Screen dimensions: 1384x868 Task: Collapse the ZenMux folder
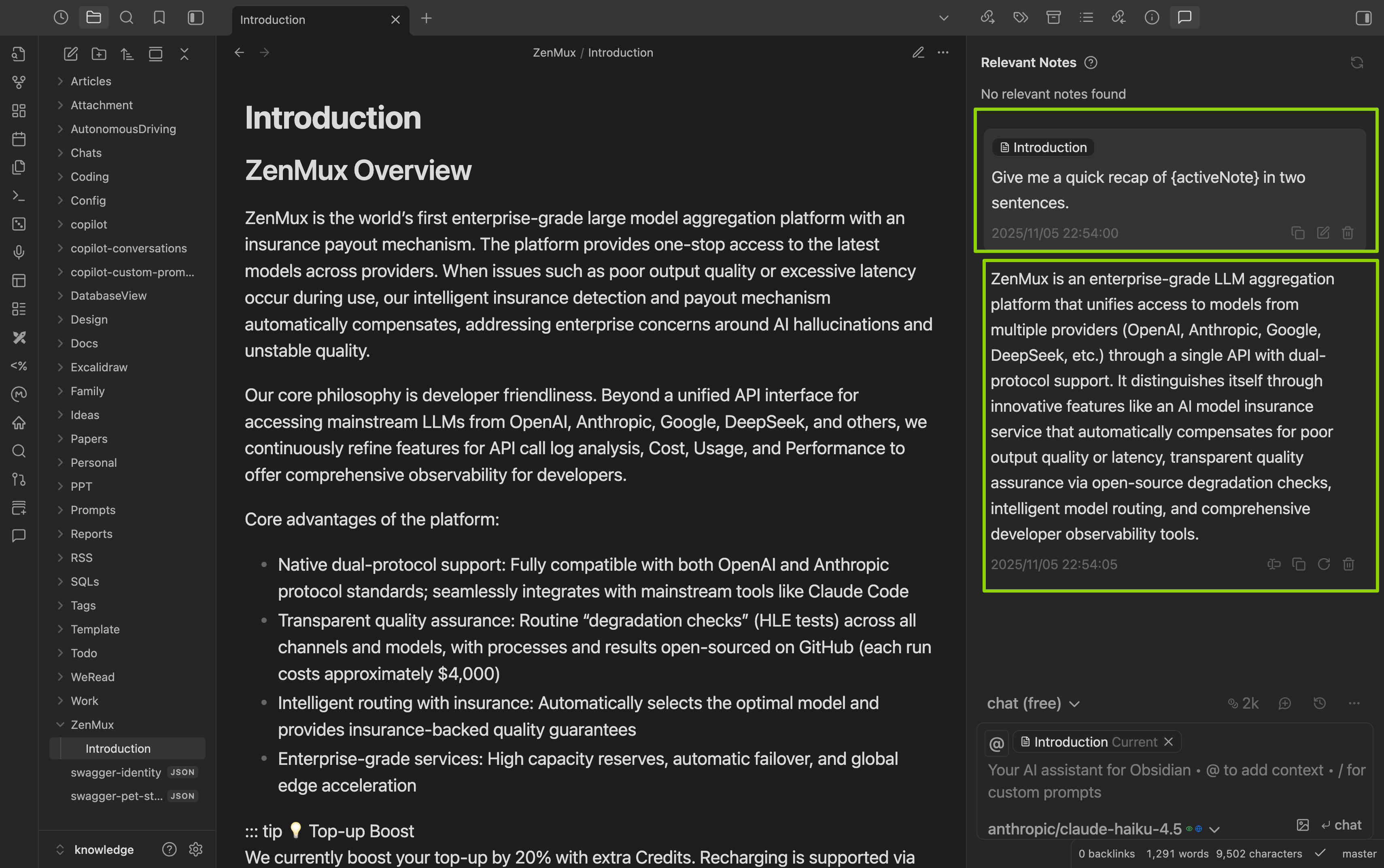click(92, 724)
